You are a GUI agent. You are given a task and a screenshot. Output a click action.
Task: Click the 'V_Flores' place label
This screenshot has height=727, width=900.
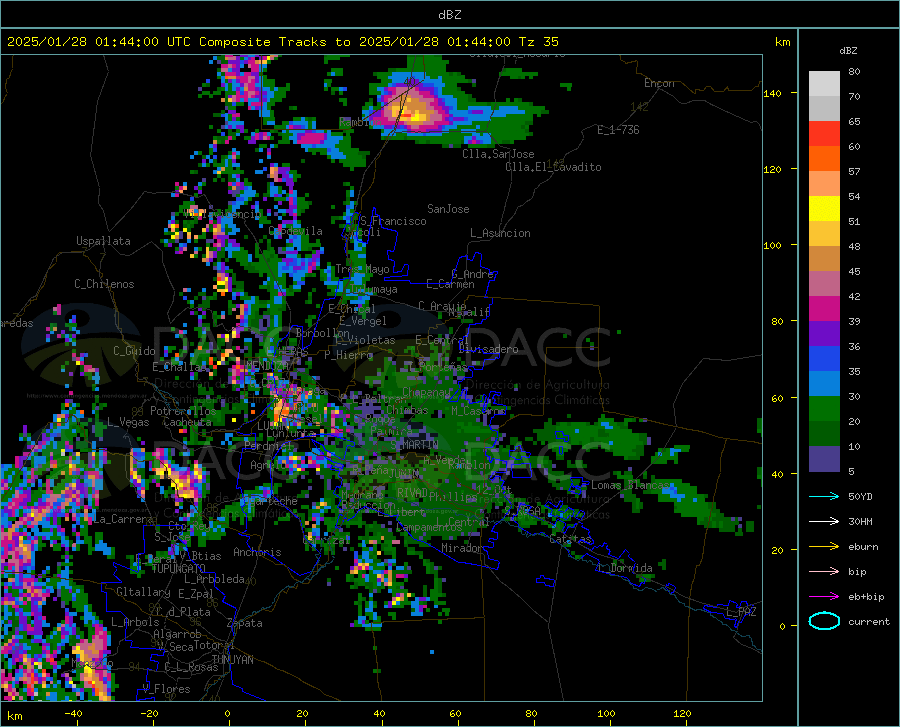point(166,689)
